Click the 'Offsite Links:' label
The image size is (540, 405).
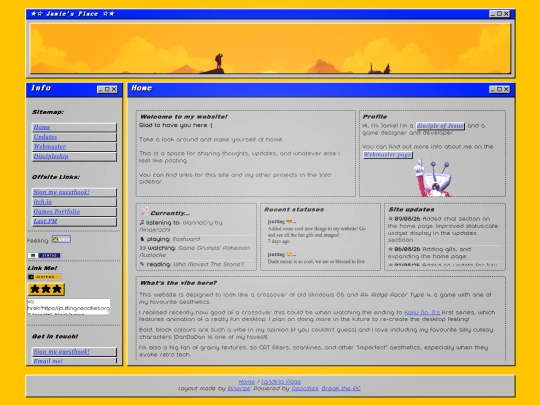[x=56, y=177]
